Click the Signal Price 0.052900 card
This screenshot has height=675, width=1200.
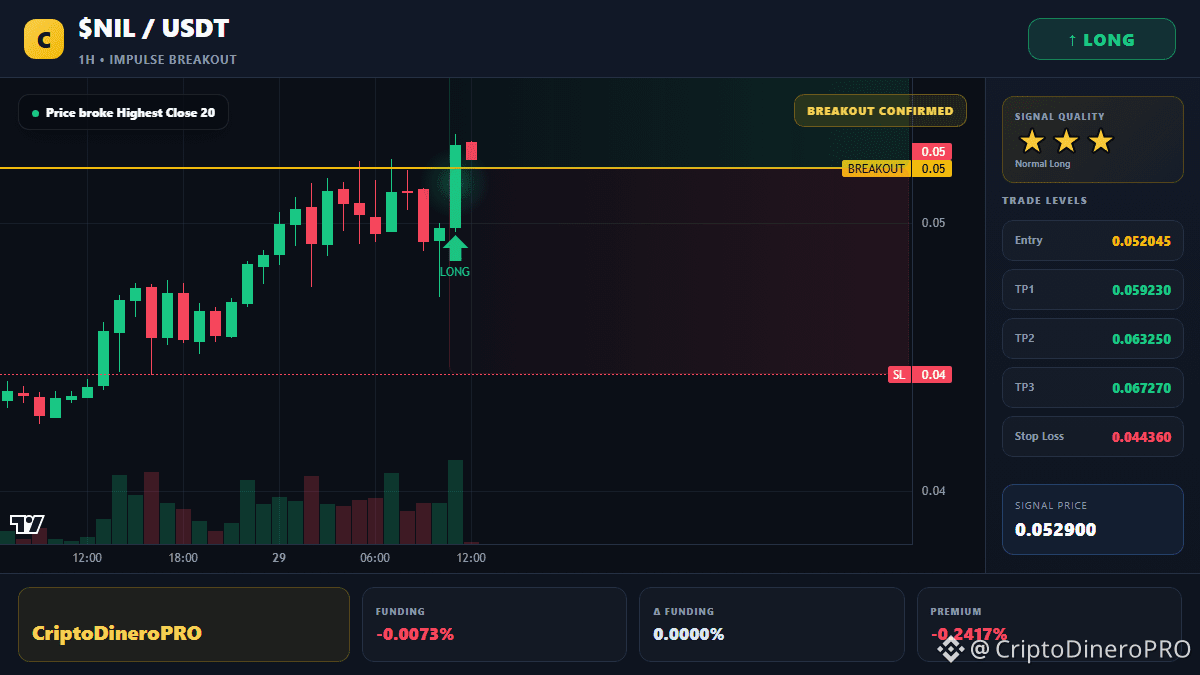coord(1092,519)
